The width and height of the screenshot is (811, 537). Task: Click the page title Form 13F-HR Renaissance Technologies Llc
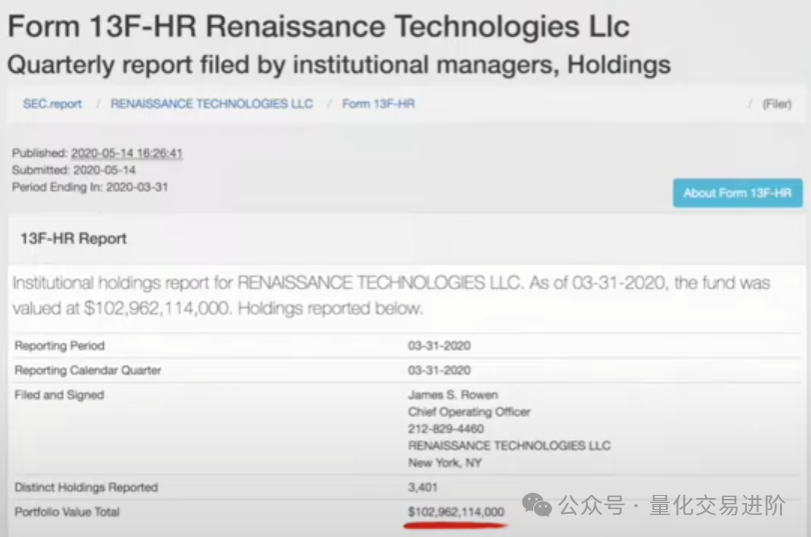click(x=319, y=26)
